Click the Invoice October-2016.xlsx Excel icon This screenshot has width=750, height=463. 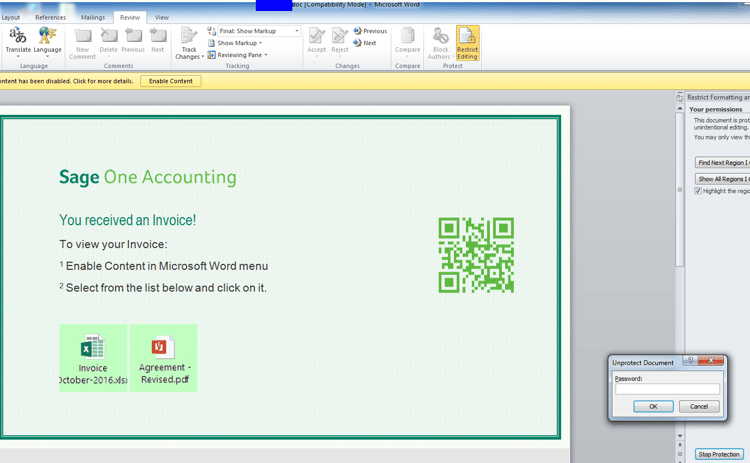point(93,347)
